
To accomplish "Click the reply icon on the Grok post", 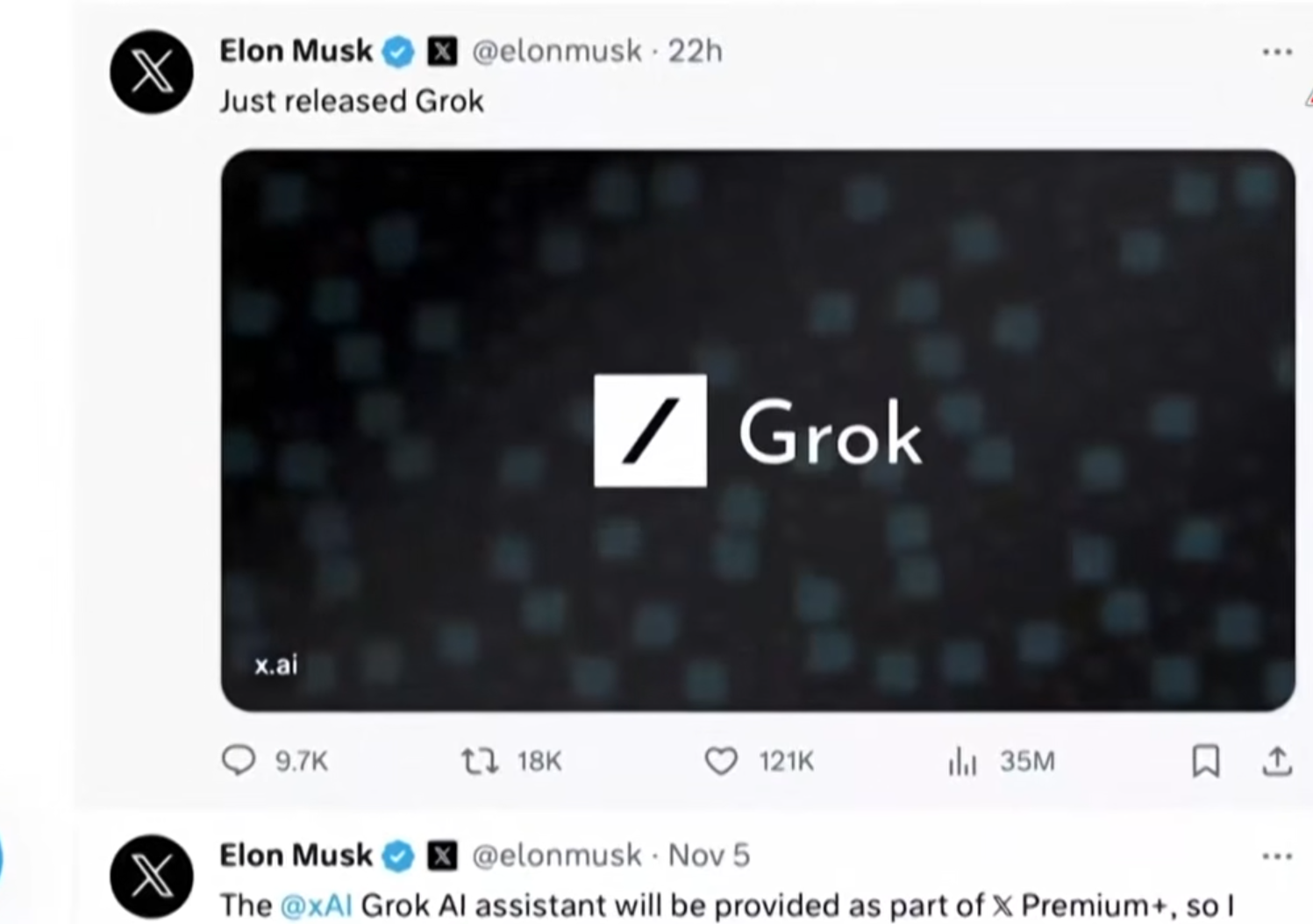I will [239, 760].
